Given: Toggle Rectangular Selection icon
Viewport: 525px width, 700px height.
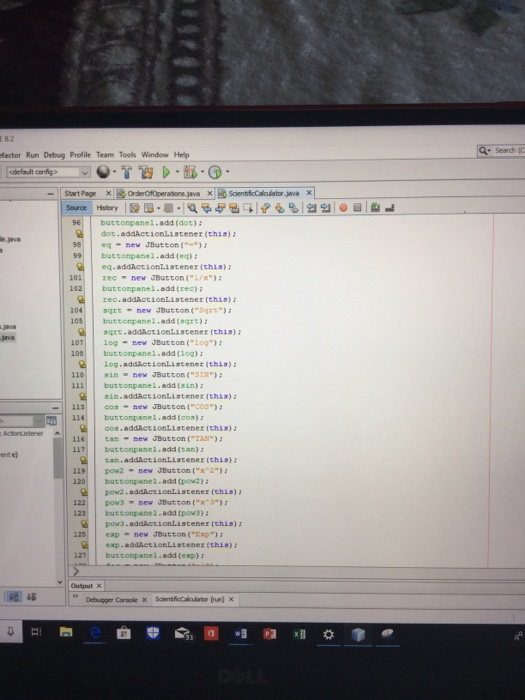Looking at the screenshot, I should [248, 208].
